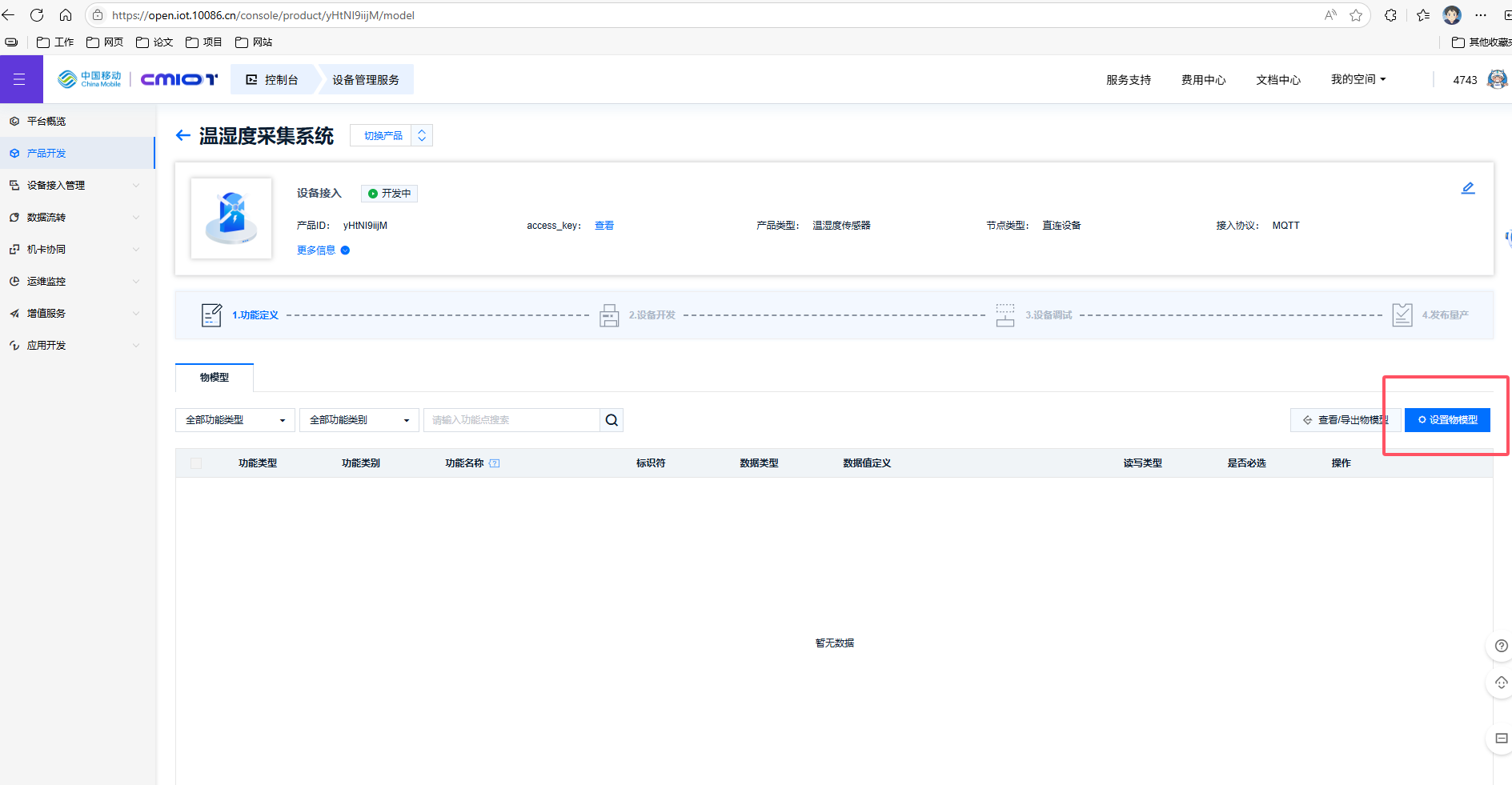
Task: Click the blue back arrow beside product title
Action: 182,136
